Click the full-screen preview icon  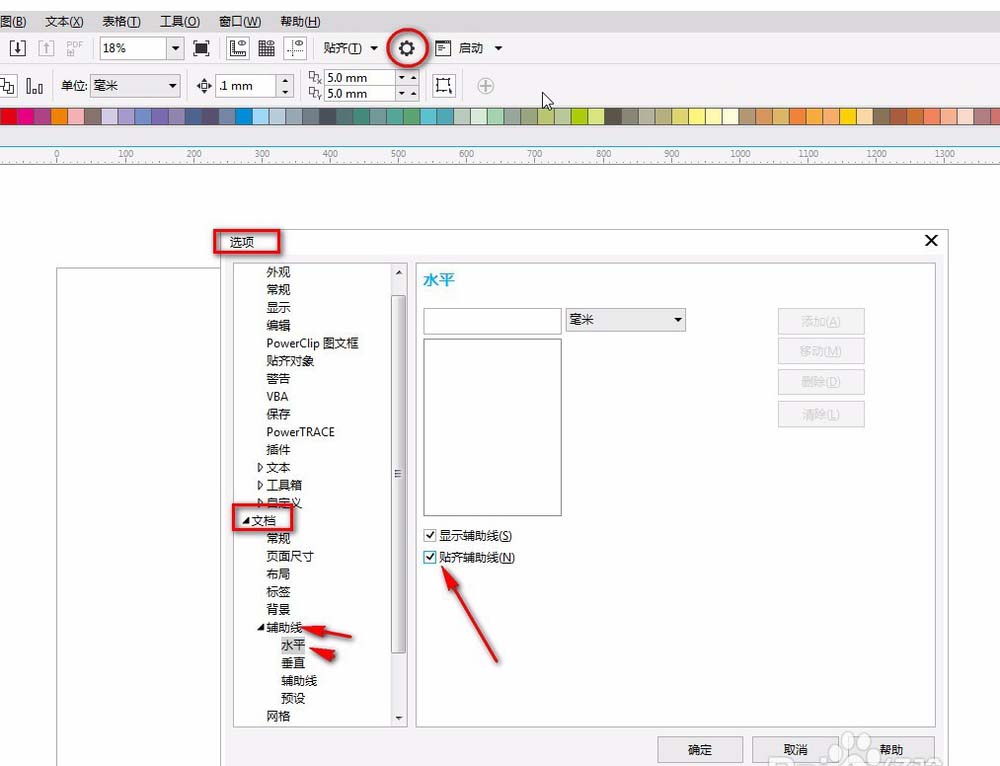(201, 48)
